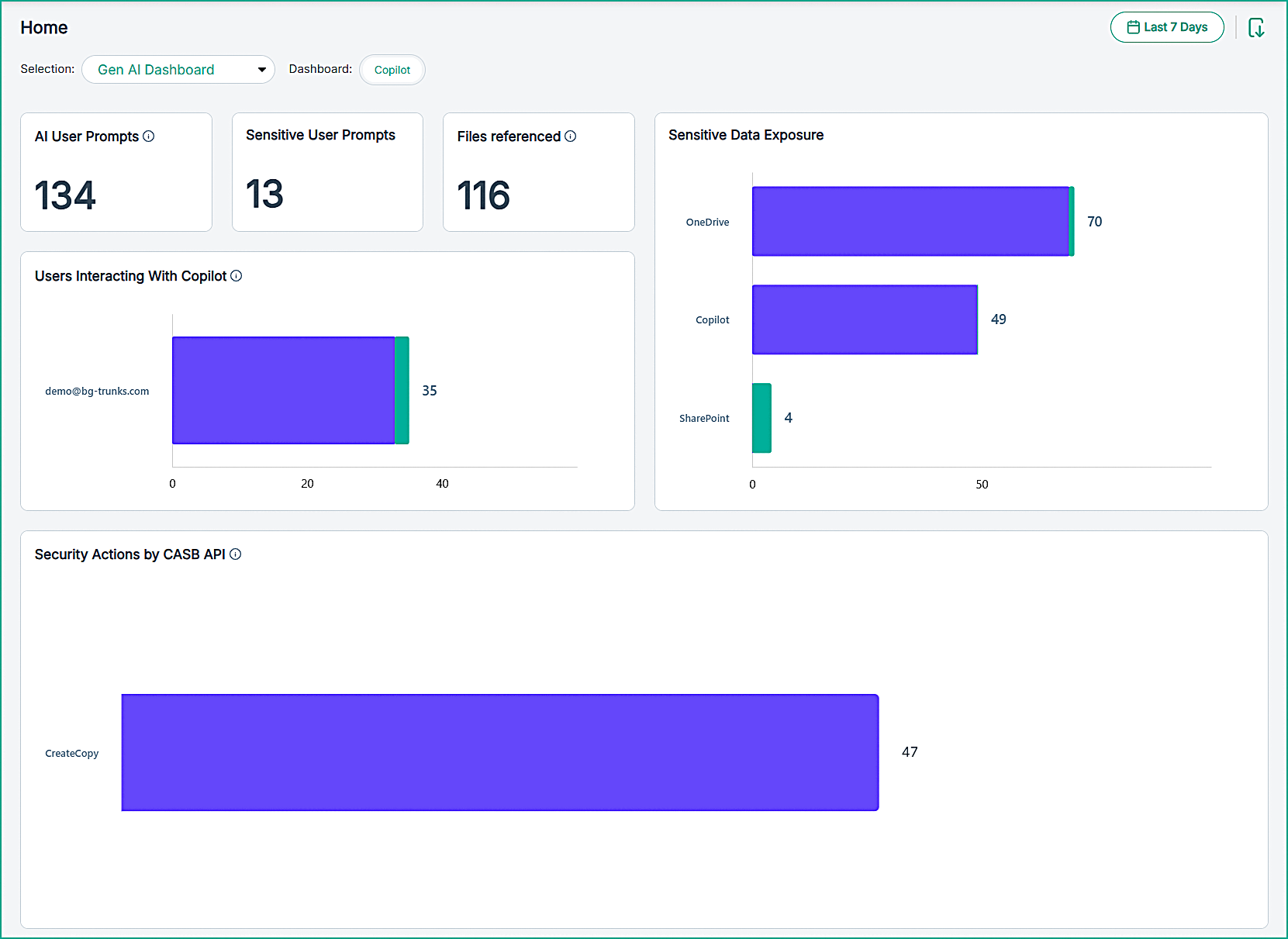Viewport: 1288px width, 939px height.
Task: Click the Home page title
Action: tap(44, 28)
